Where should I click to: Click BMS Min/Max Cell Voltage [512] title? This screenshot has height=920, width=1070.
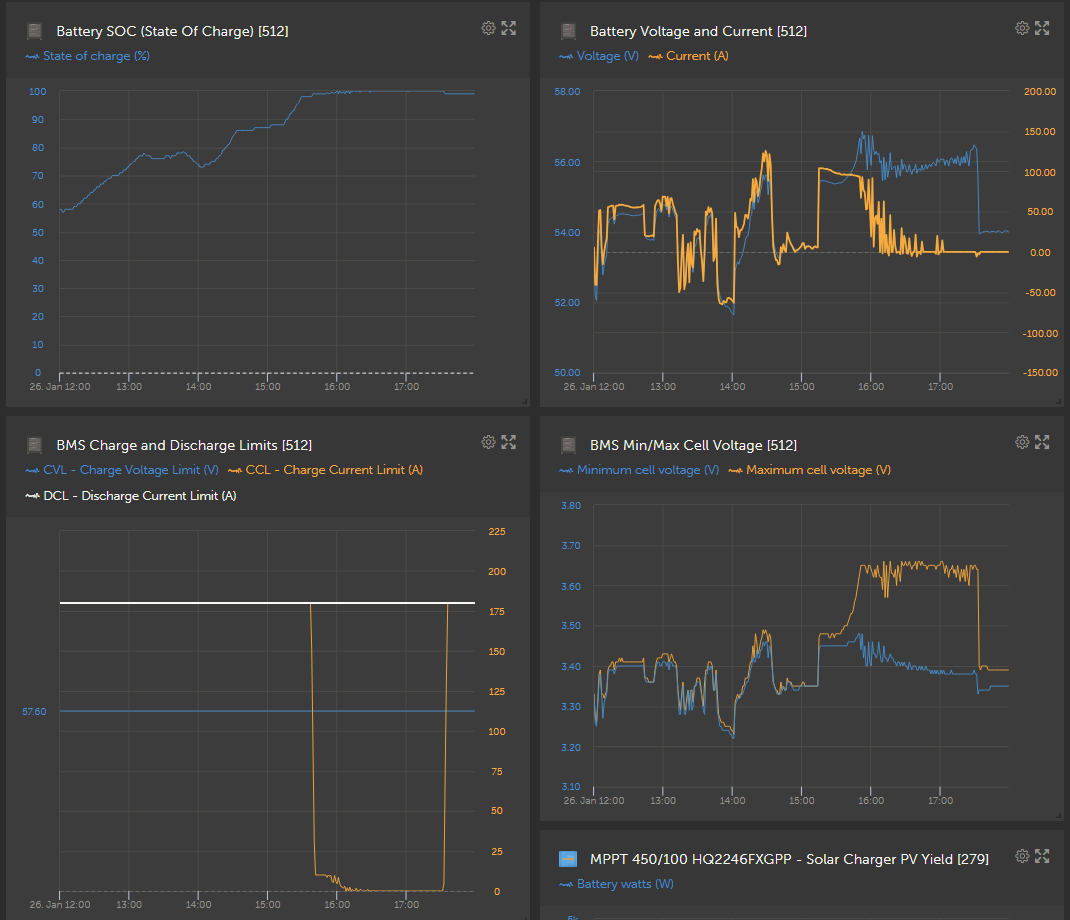(693, 446)
